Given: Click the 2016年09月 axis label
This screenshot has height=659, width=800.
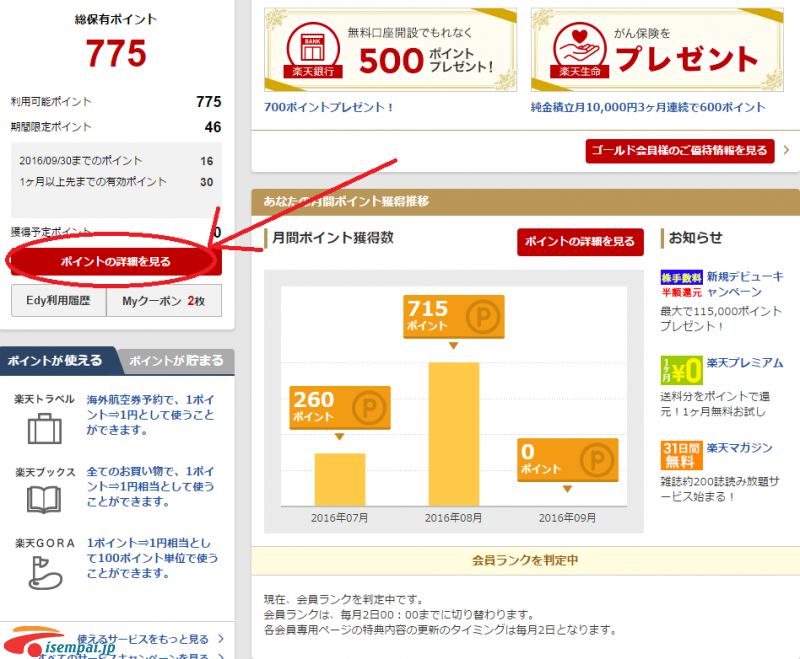Looking at the screenshot, I should [567, 518].
